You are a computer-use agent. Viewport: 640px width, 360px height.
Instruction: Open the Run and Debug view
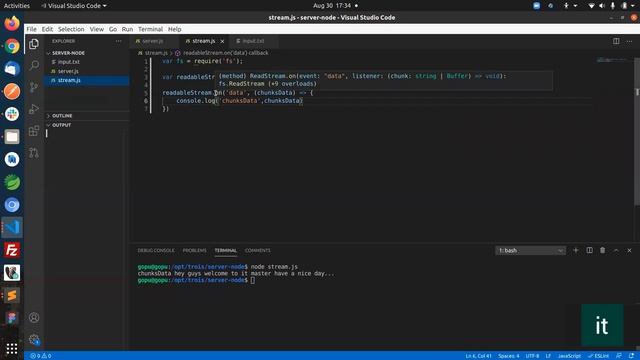point(34,109)
